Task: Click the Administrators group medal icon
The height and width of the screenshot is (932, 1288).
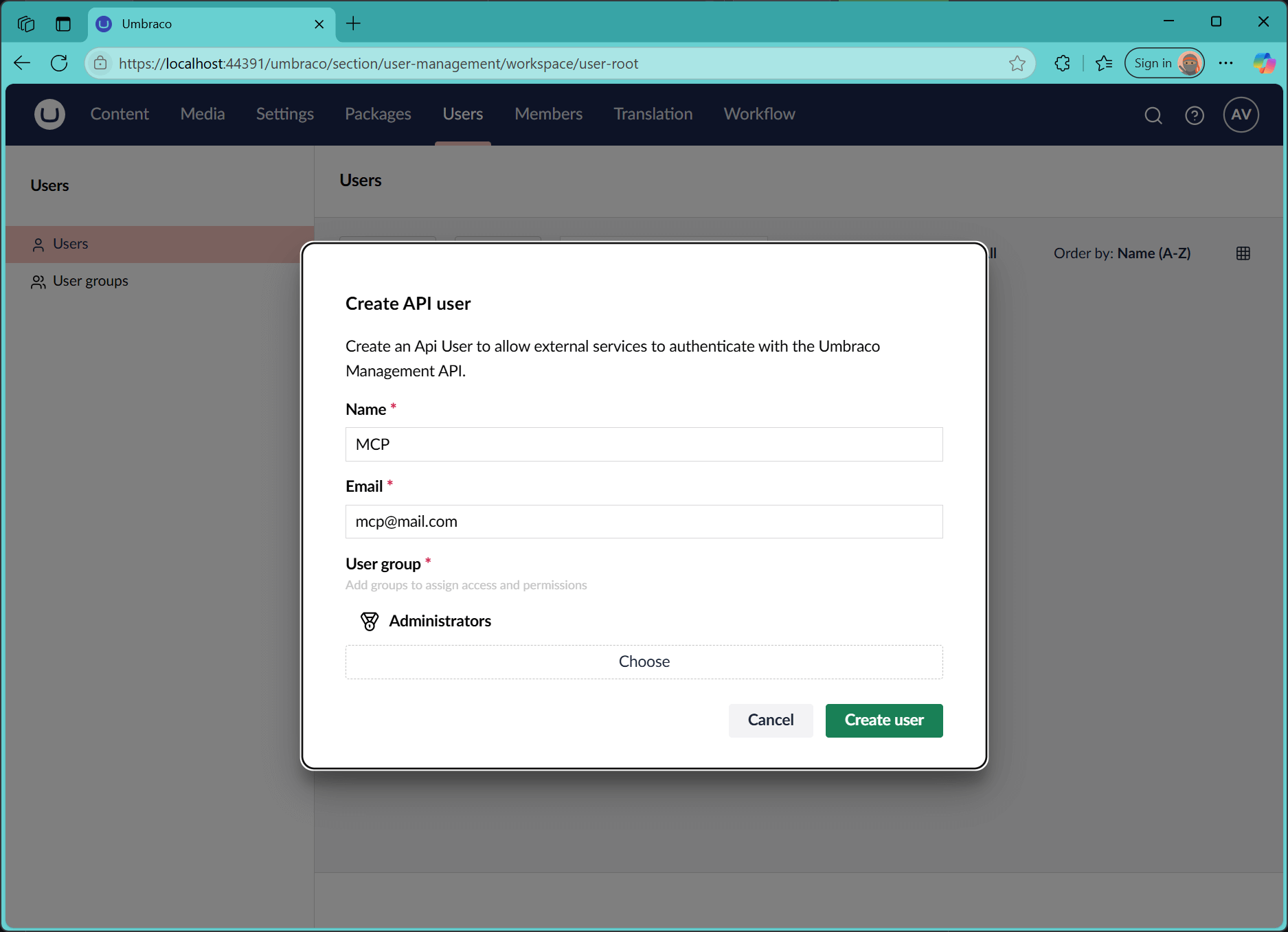Action: click(x=370, y=621)
